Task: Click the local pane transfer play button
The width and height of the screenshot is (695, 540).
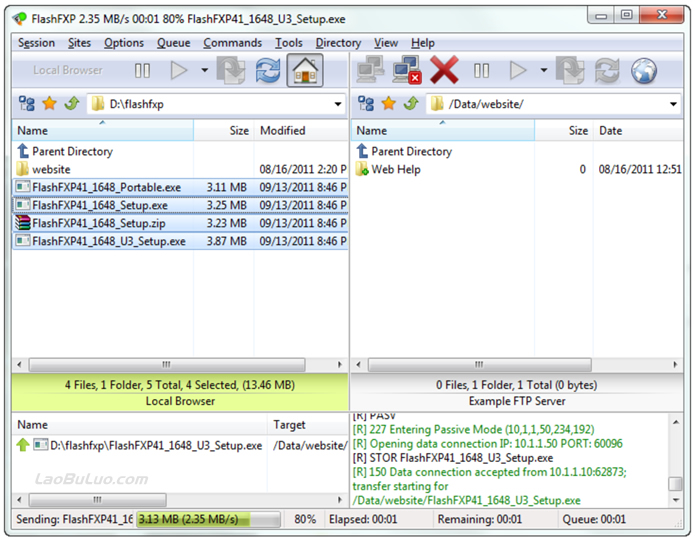Action: pyautogui.click(x=179, y=70)
